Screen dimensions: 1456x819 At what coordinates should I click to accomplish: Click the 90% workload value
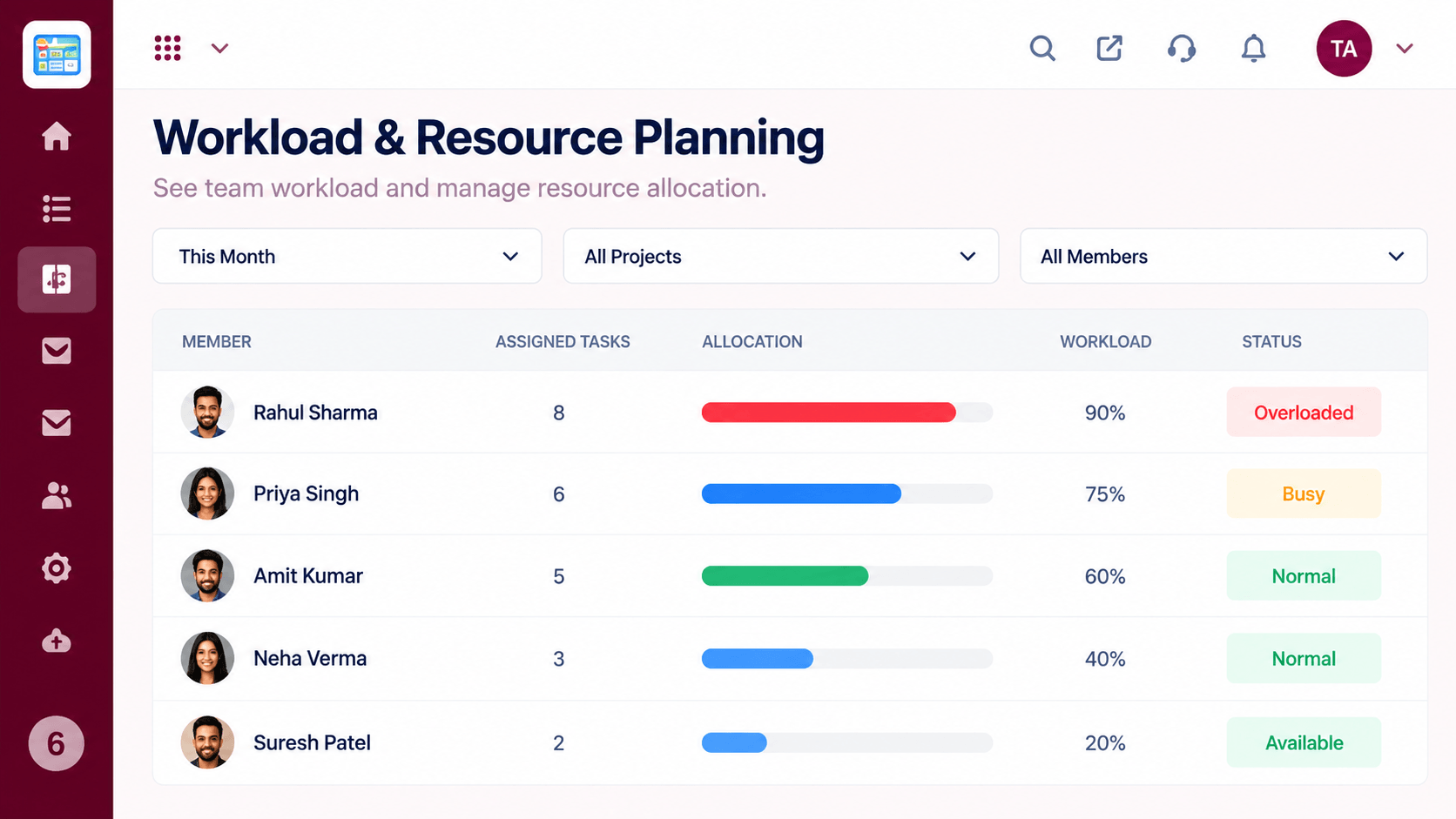coord(1105,413)
